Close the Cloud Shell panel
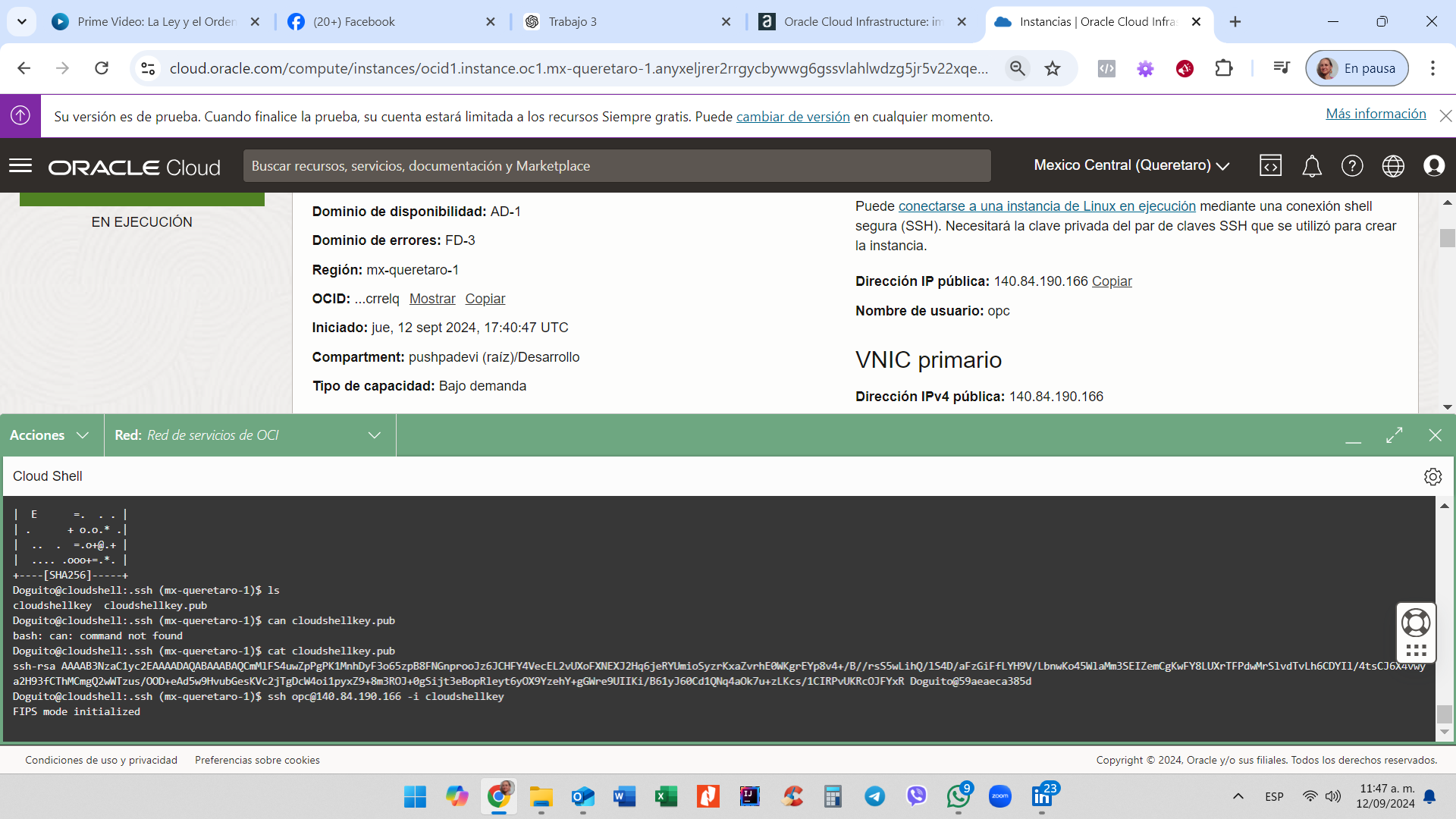Image resolution: width=1456 pixels, height=819 pixels. [1435, 435]
